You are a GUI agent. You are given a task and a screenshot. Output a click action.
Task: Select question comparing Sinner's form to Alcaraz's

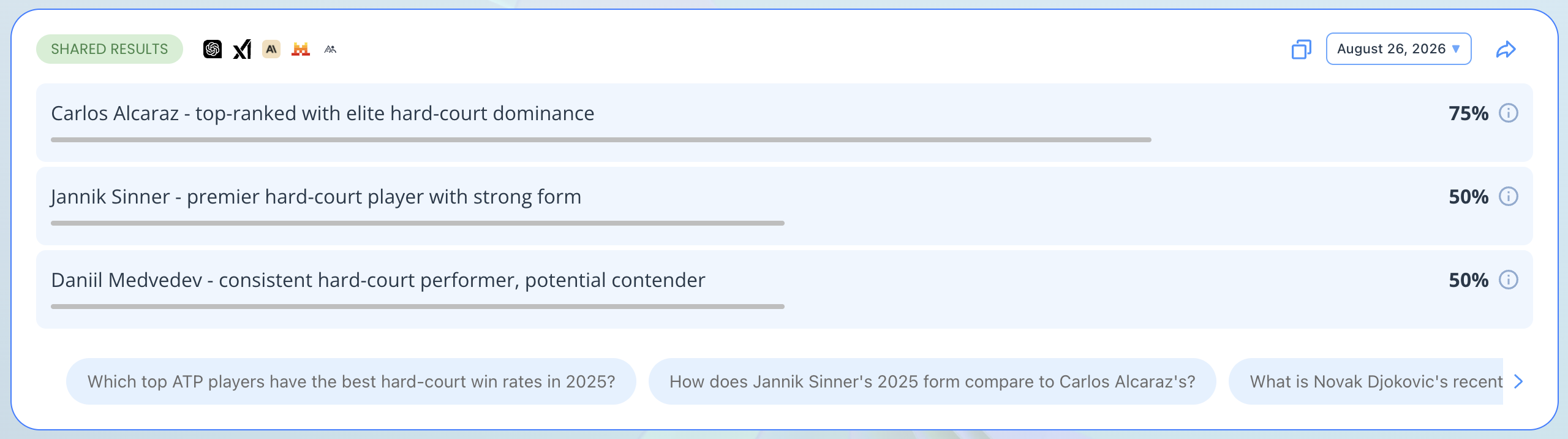[932, 381]
